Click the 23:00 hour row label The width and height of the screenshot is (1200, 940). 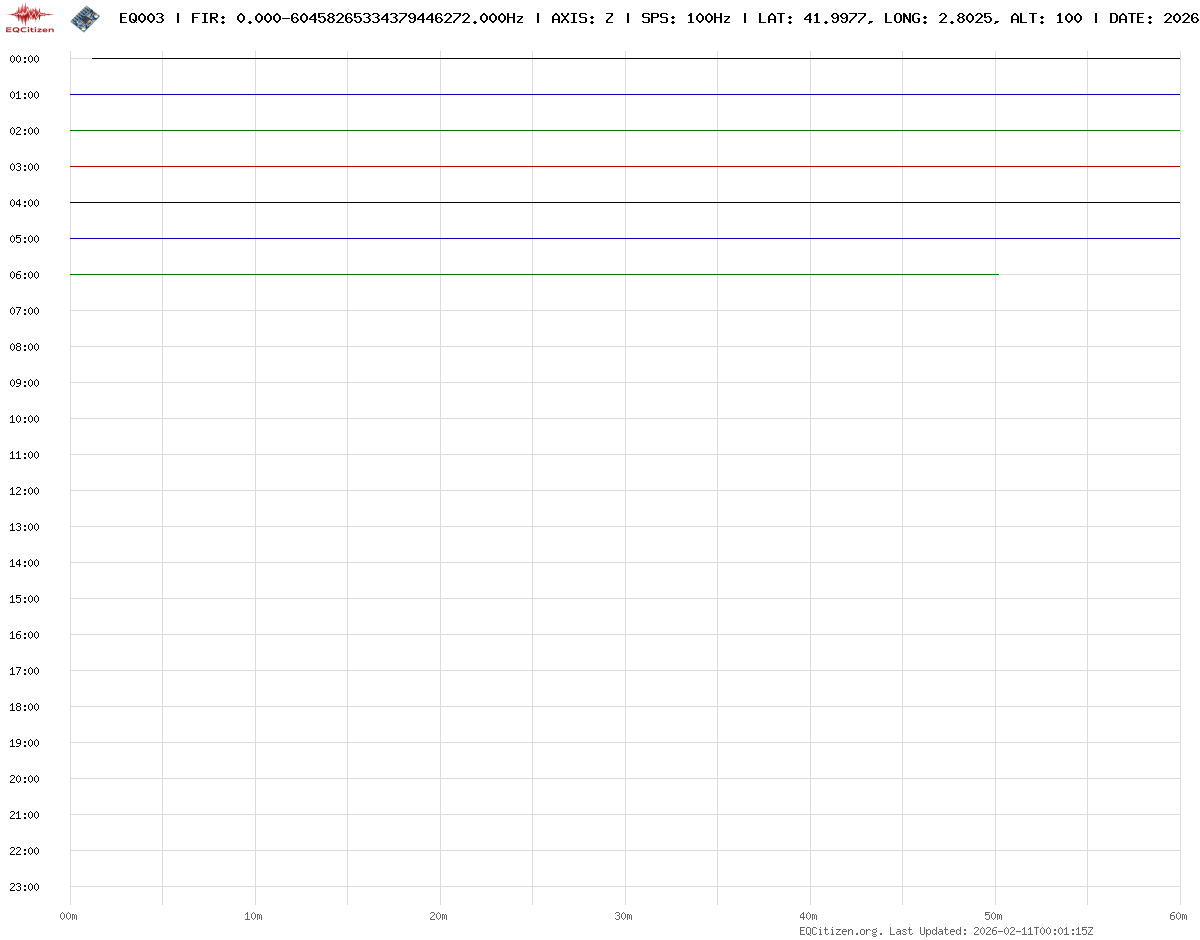point(24,887)
